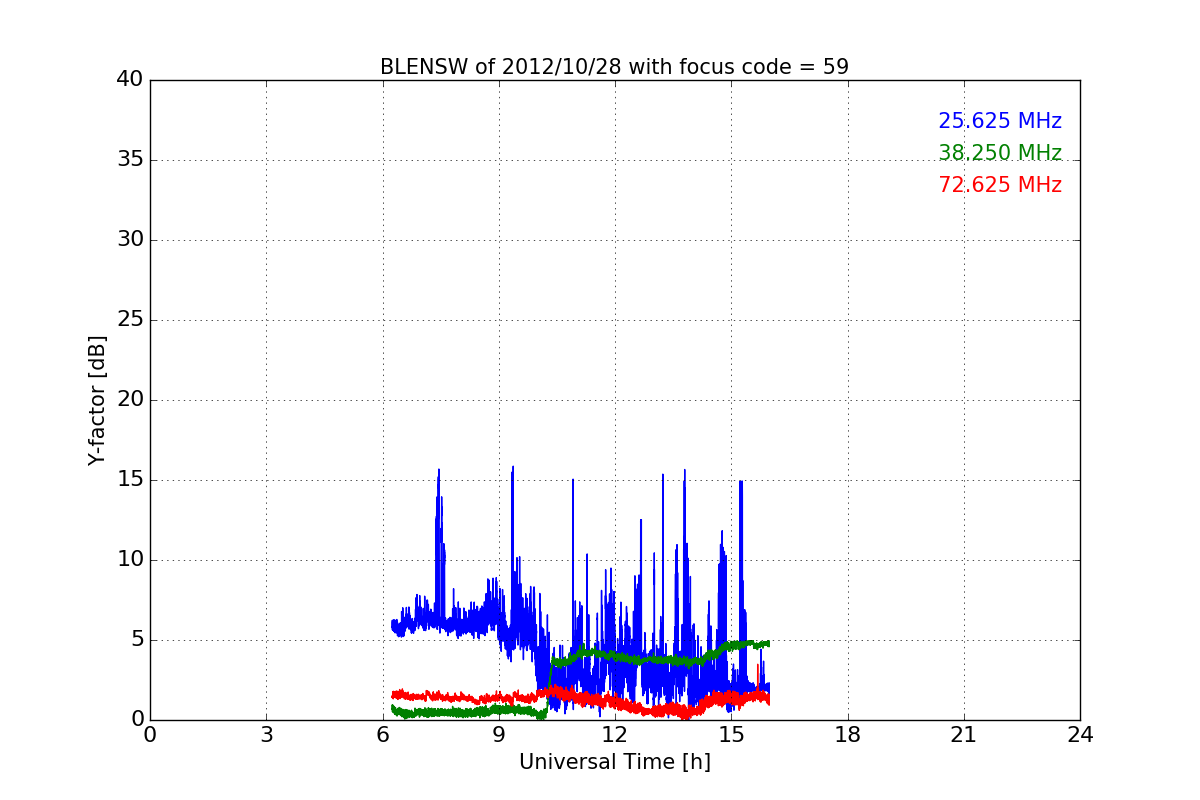
Task: Click the y-axis tick label 20
Action: 130,400
